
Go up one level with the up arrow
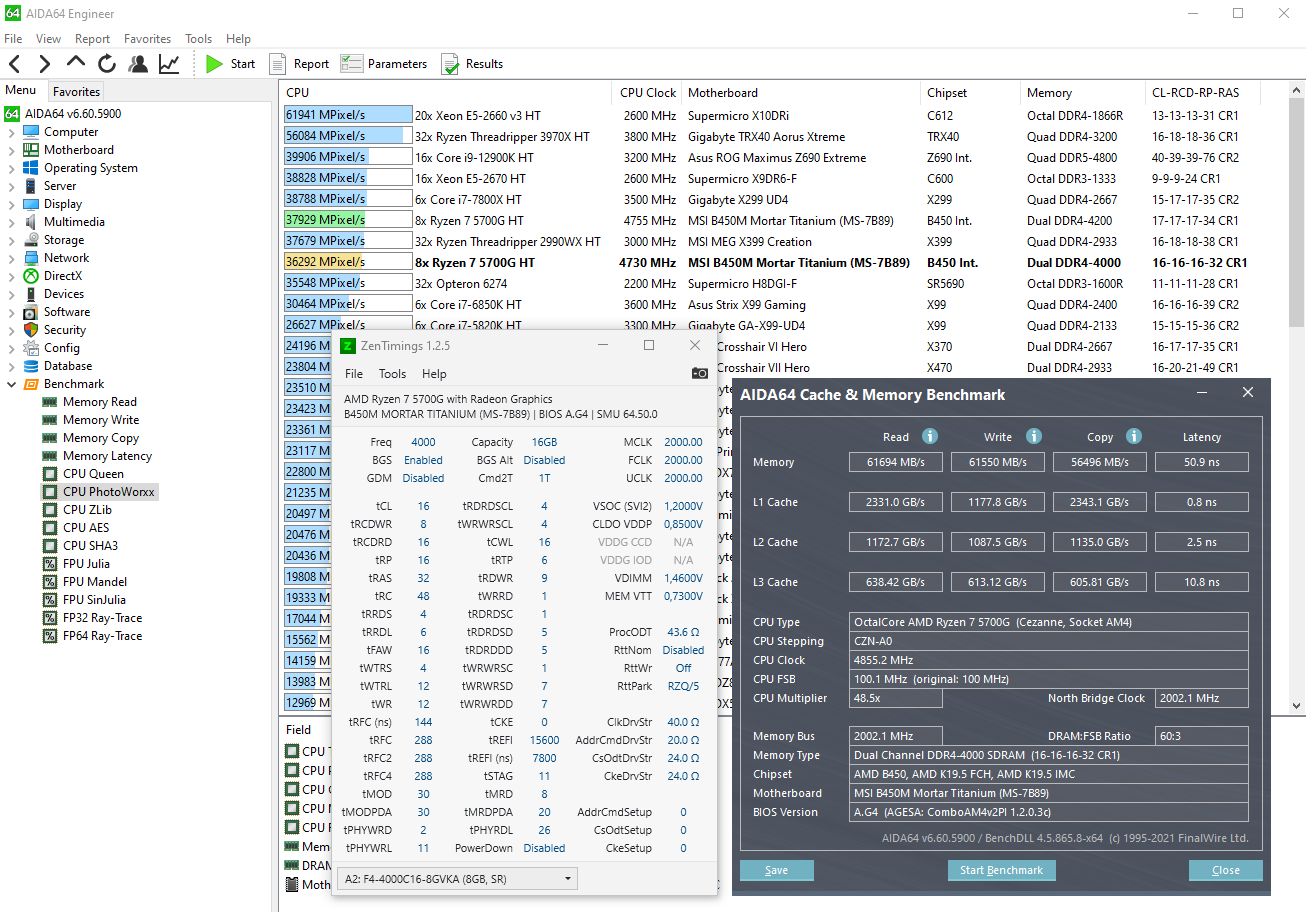[76, 64]
